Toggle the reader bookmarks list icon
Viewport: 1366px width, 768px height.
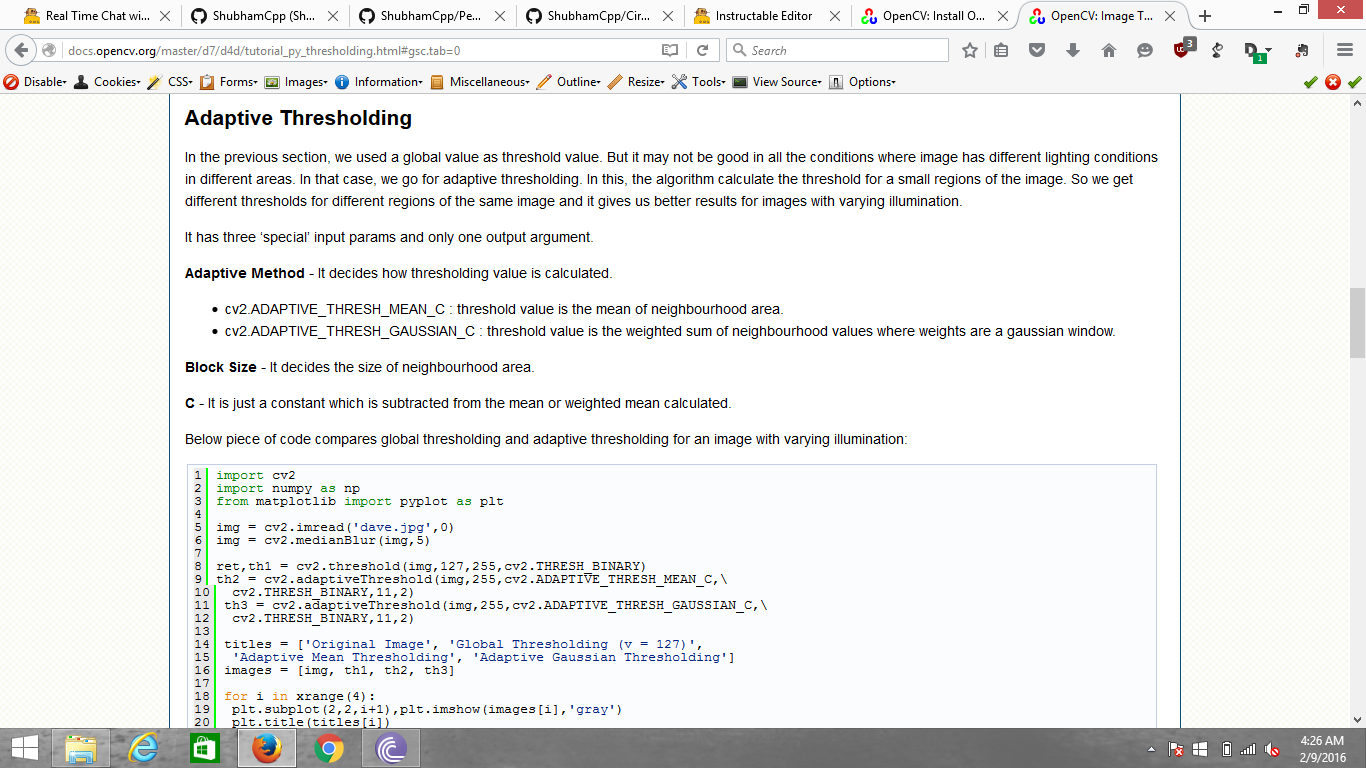click(1001, 49)
